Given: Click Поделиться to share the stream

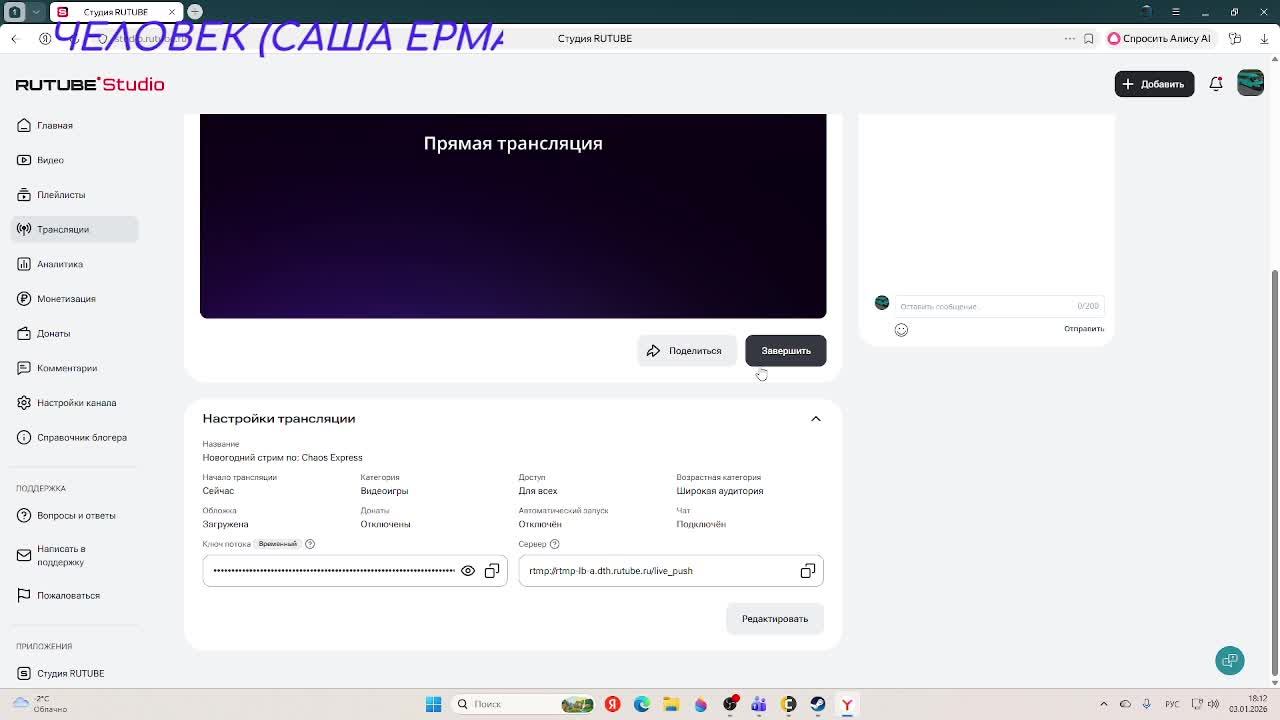Looking at the screenshot, I should [x=687, y=351].
